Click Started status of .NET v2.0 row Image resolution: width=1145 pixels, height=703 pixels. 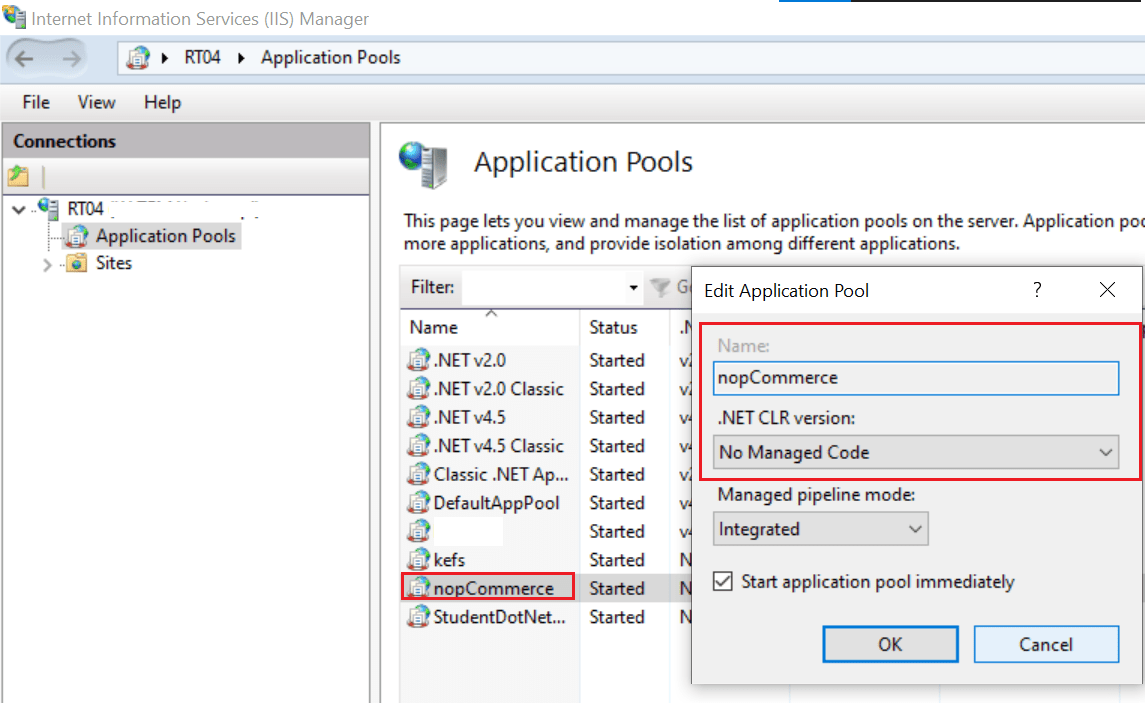[617, 361]
